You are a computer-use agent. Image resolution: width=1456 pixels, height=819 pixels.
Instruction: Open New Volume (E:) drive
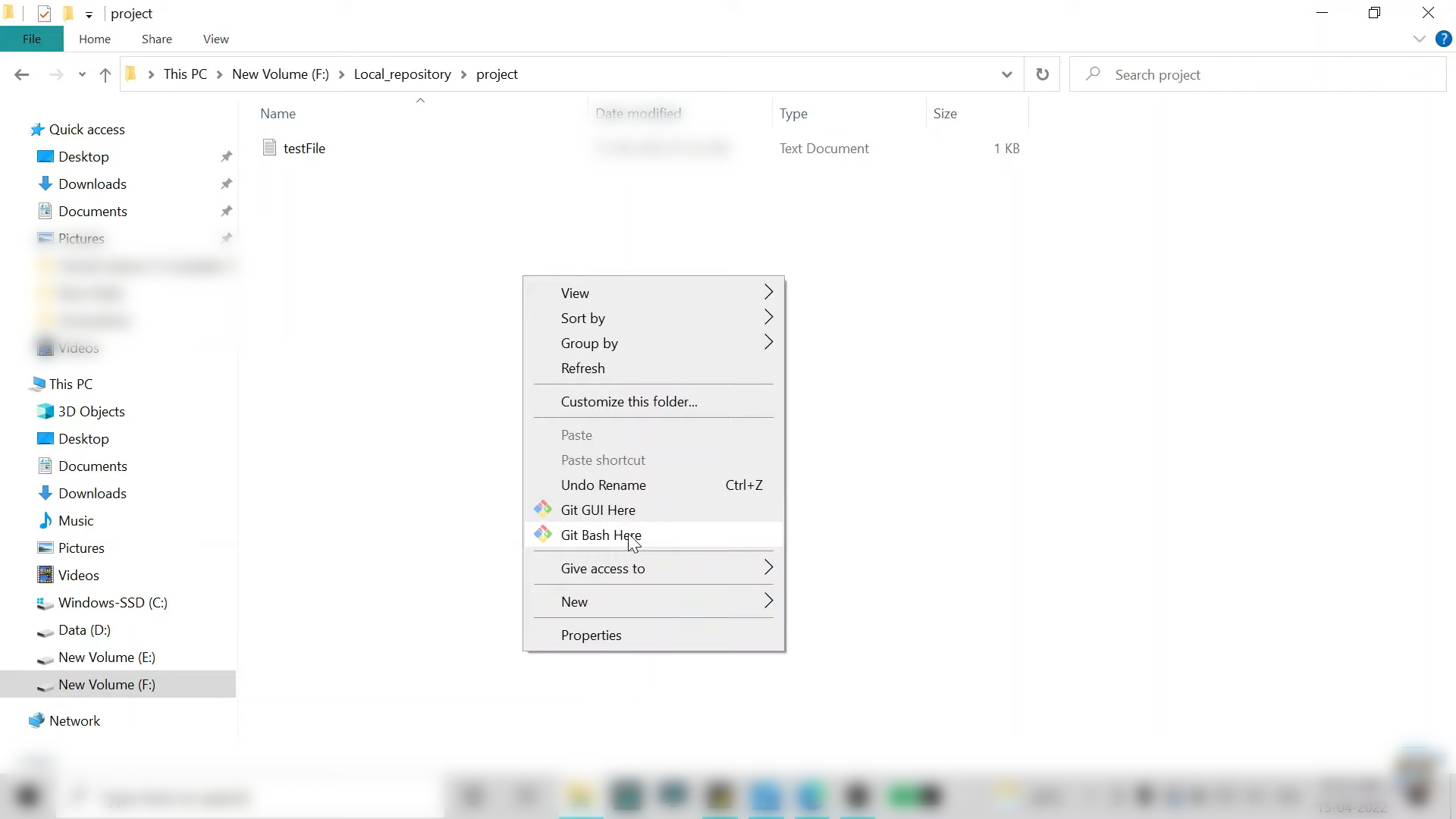[x=107, y=657]
